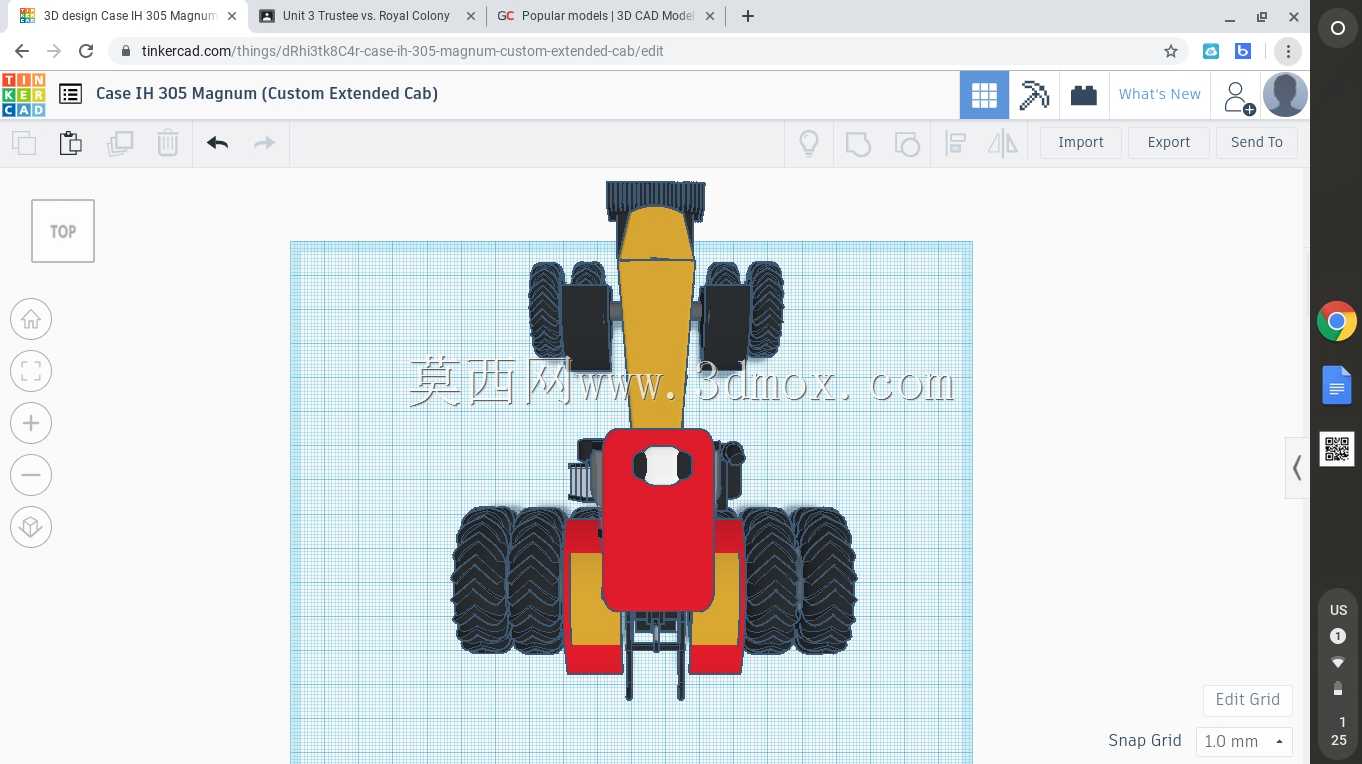Open the Snap Grid 1.0 mm dropdown

pos(1244,742)
